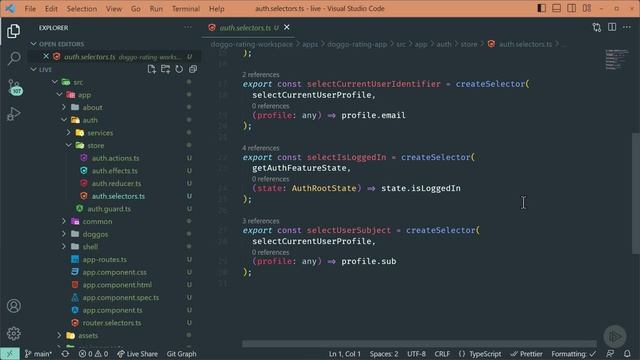The height and width of the screenshot is (360, 640).
Task: Open the View menu
Action: [x=114, y=9]
